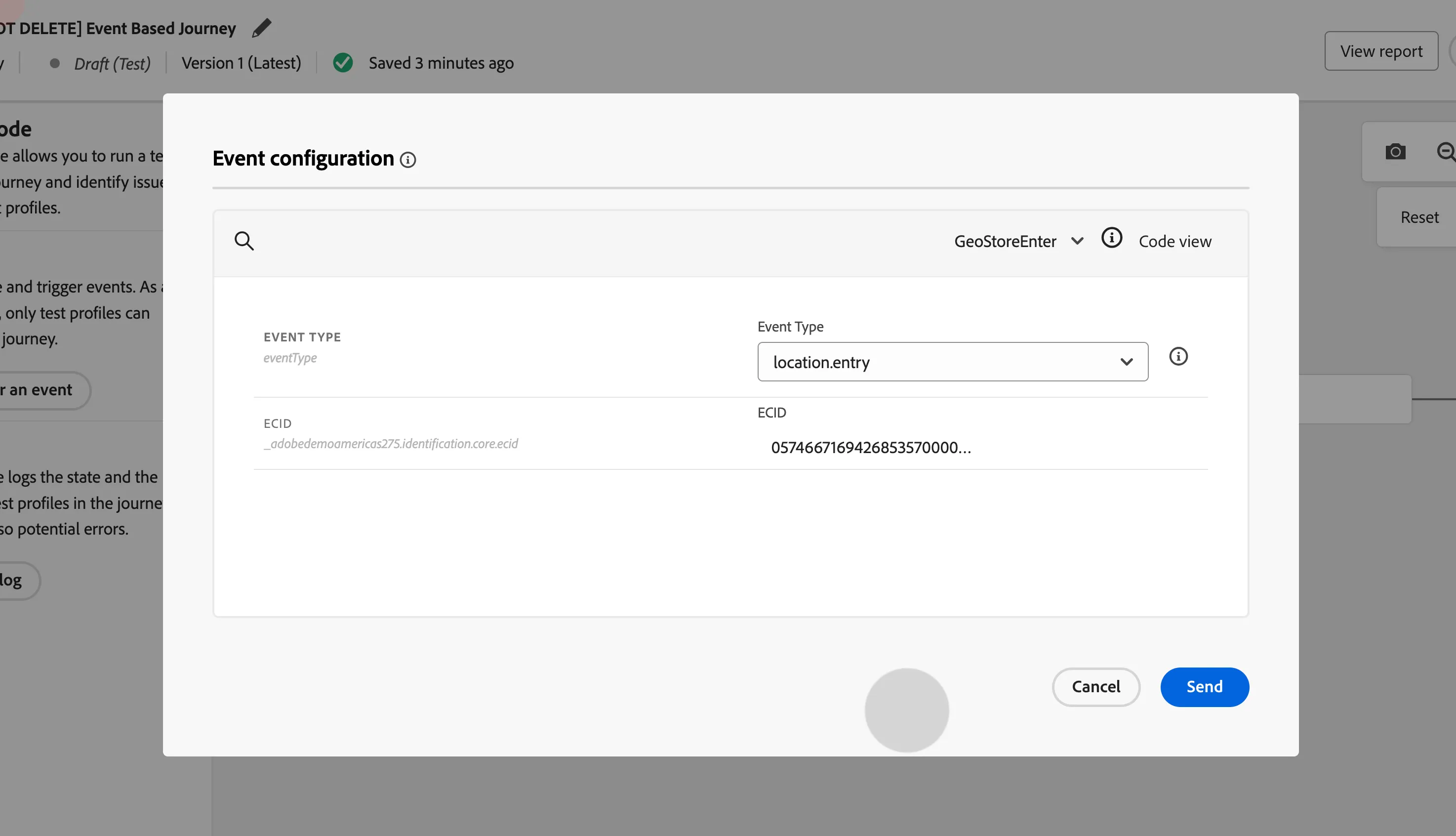Screen dimensions: 1456x836
Task: Click Version 1 (Latest) label
Action: 241,63
